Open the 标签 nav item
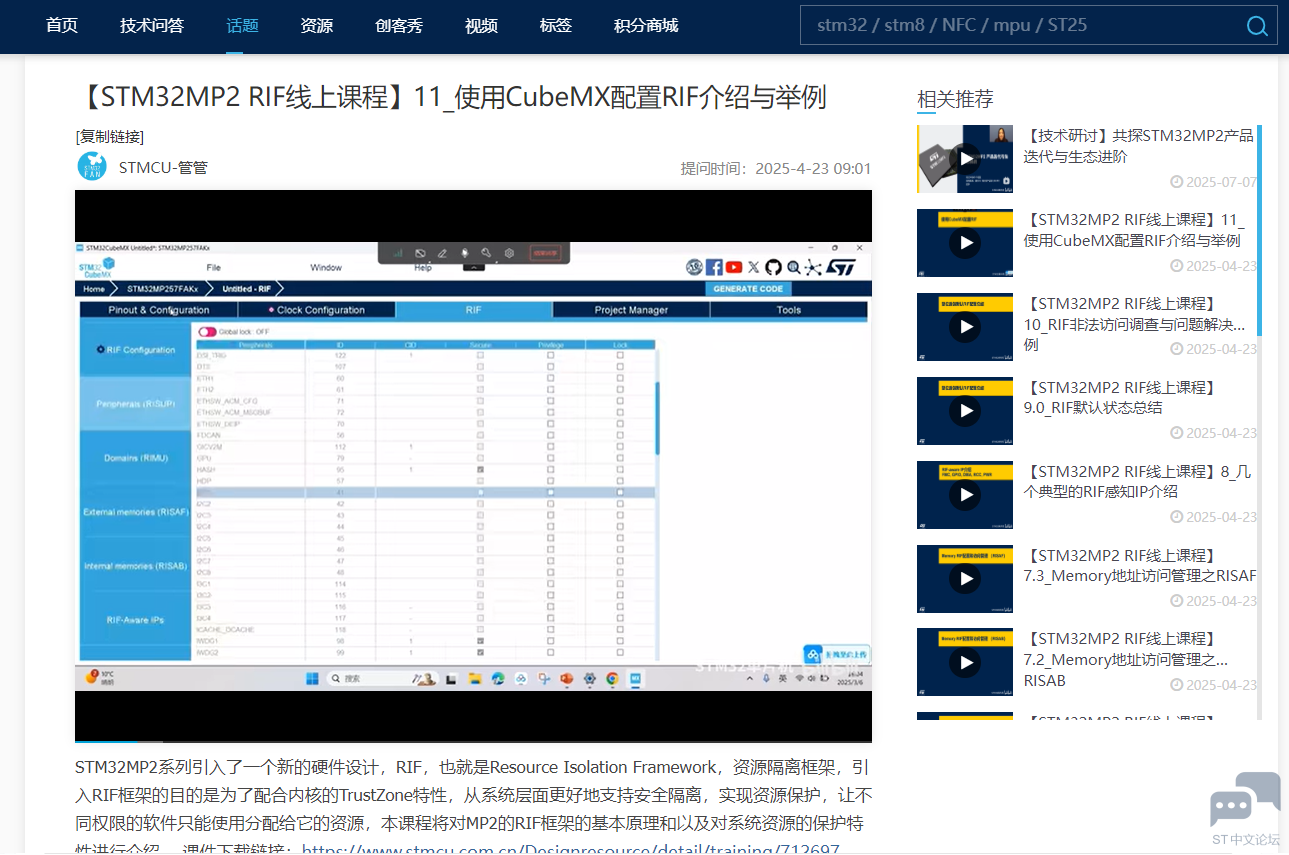This screenshot has width=1289, height=855. pyautogui.click(x=555, y=26)
